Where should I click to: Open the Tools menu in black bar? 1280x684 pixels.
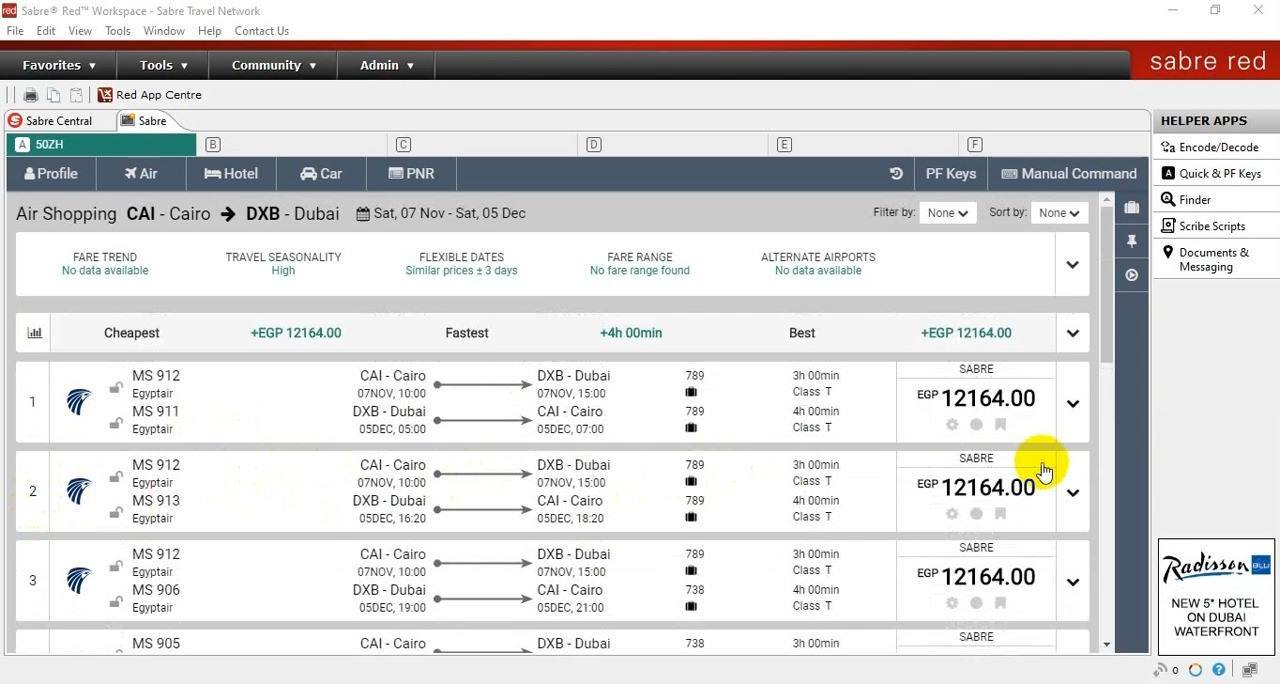[163, 65]
